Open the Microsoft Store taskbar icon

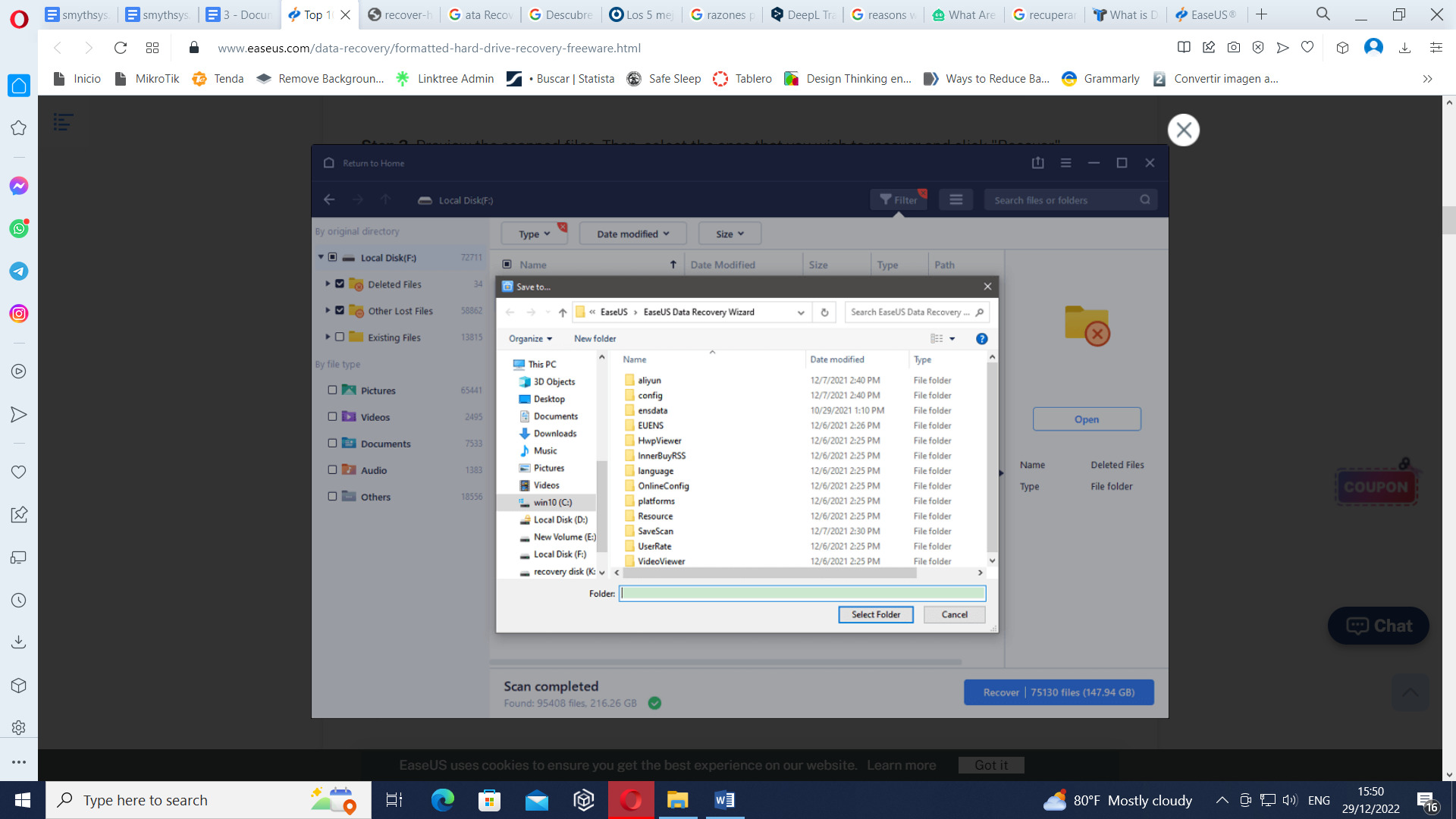coord(490,800)
